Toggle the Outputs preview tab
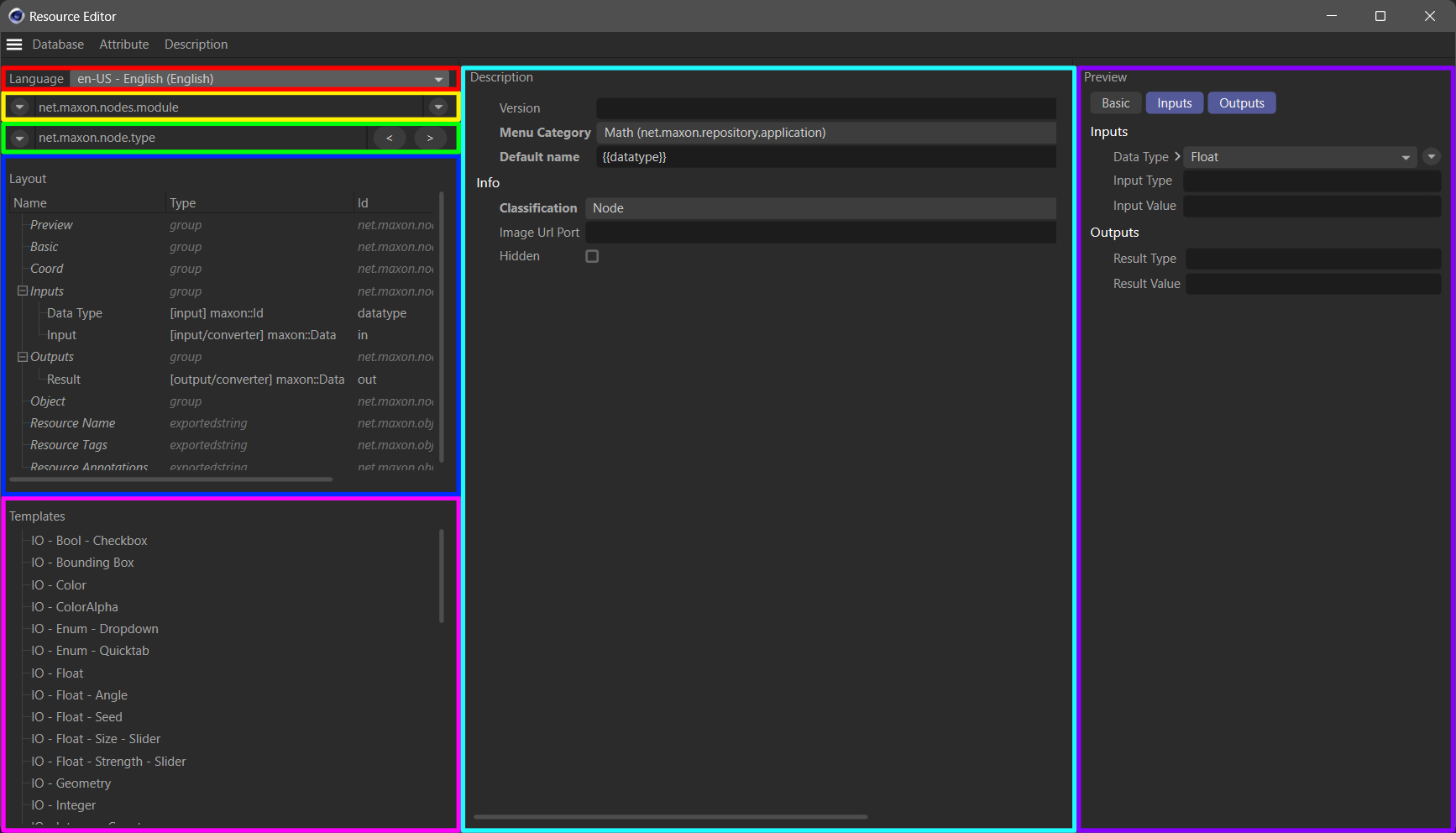The width and height of the screenshot is (1456, 833). click(x=1241, y=103)
